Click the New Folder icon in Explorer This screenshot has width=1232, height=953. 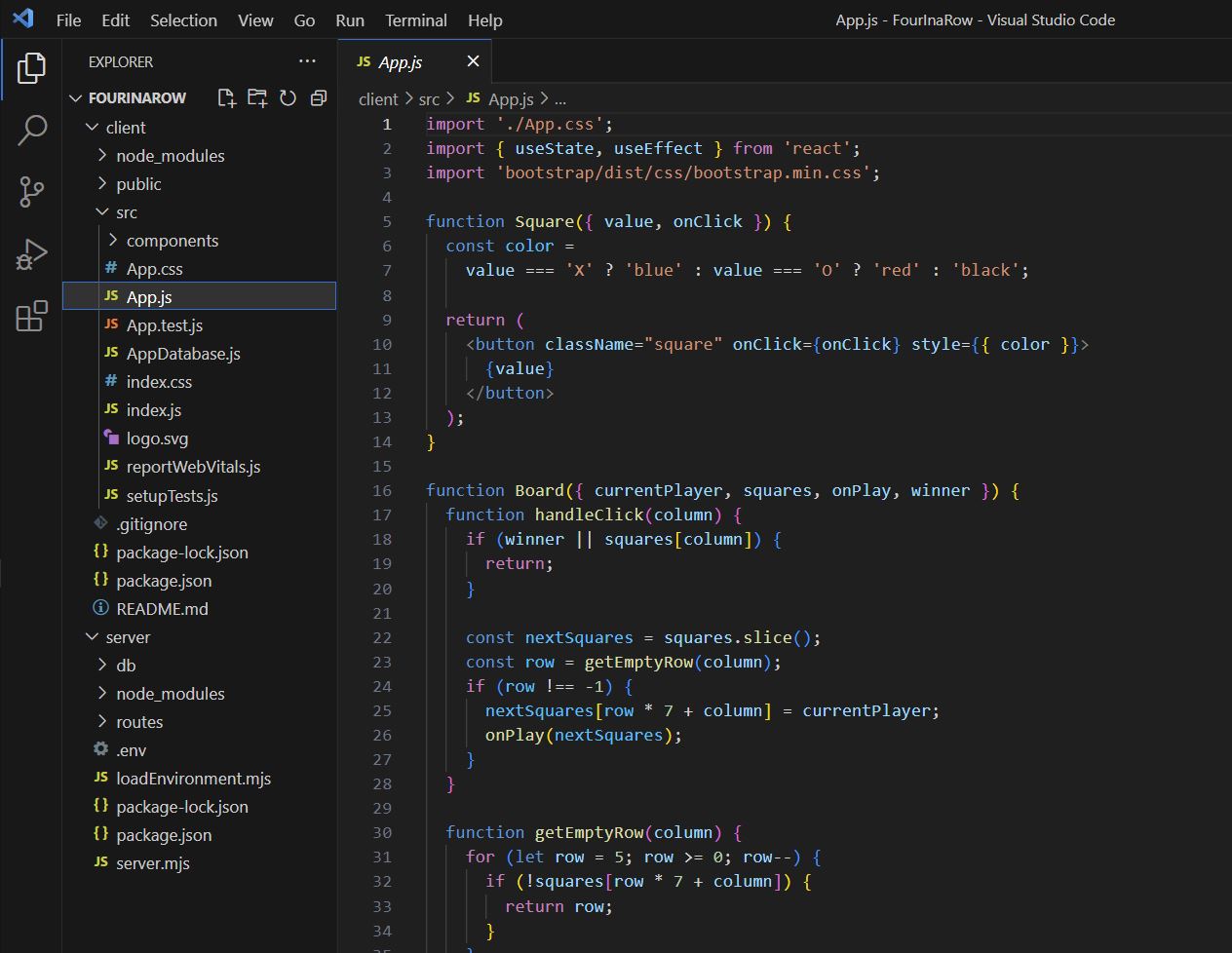click(x=257, y=97)
